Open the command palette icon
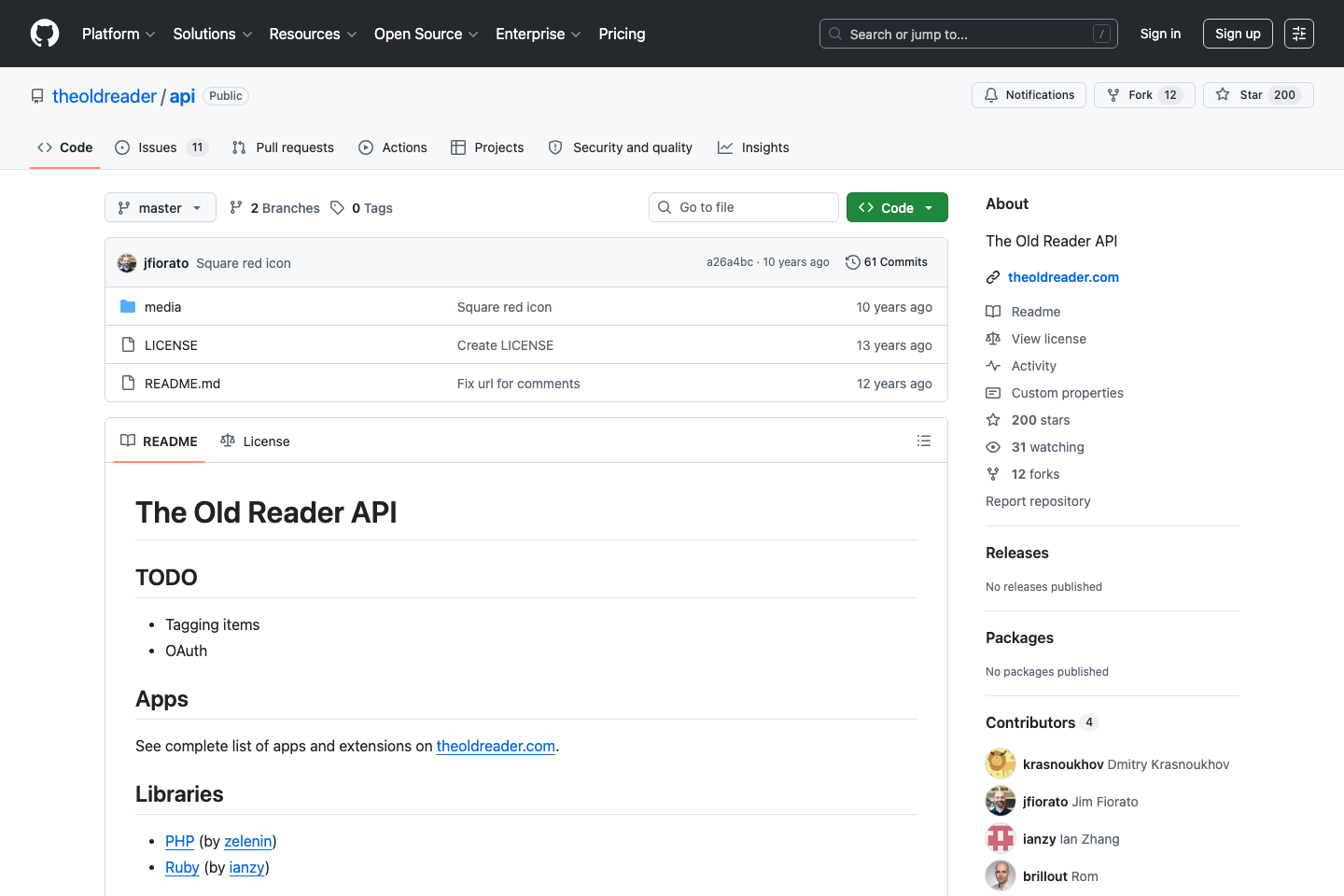Viewport: 1344px width, 896px height. pyautogui.click(x=1299, y=34)
